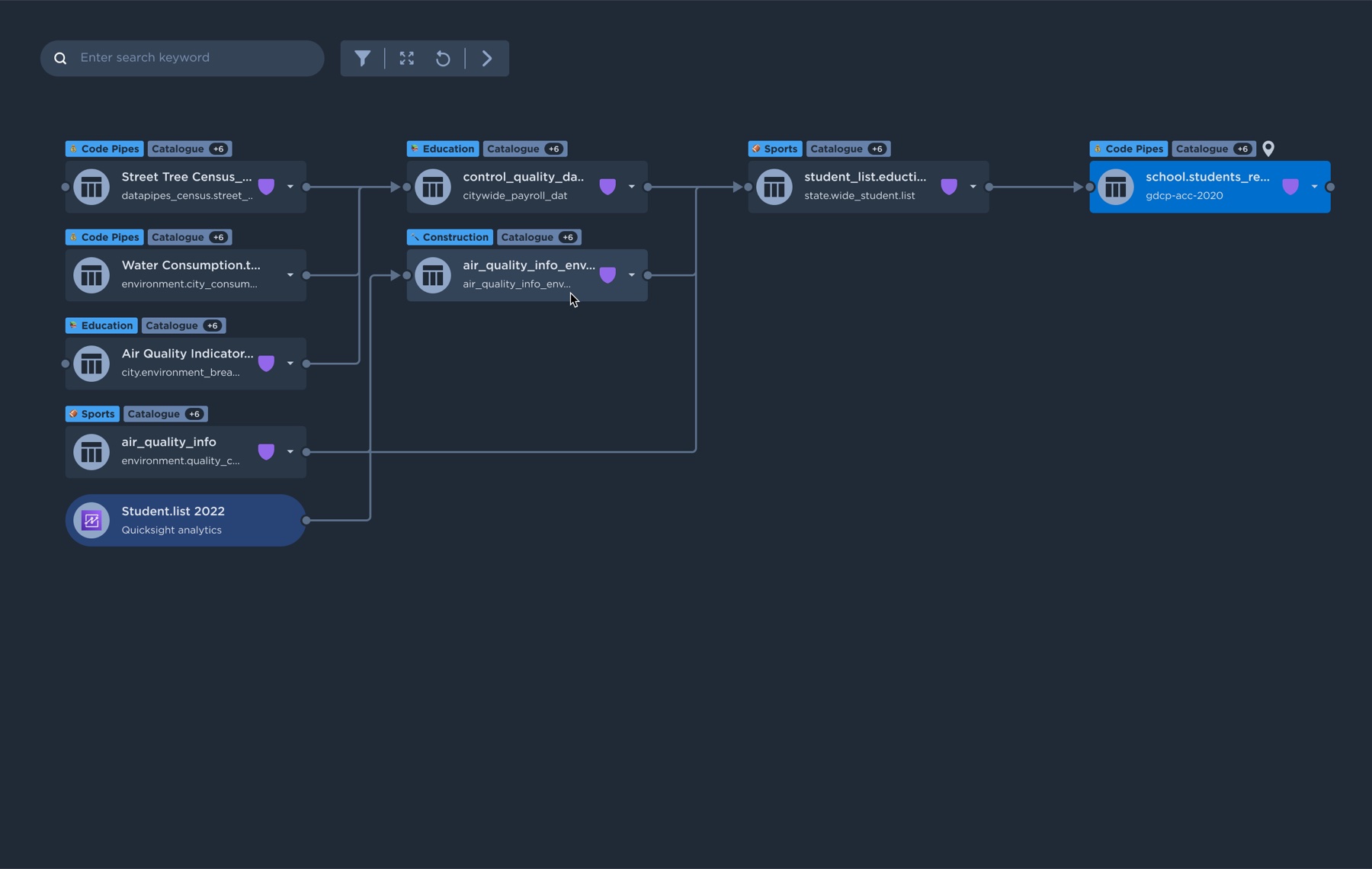
Task: Click the subtitle text state.wide_student.list
Action: pos(860,196)
